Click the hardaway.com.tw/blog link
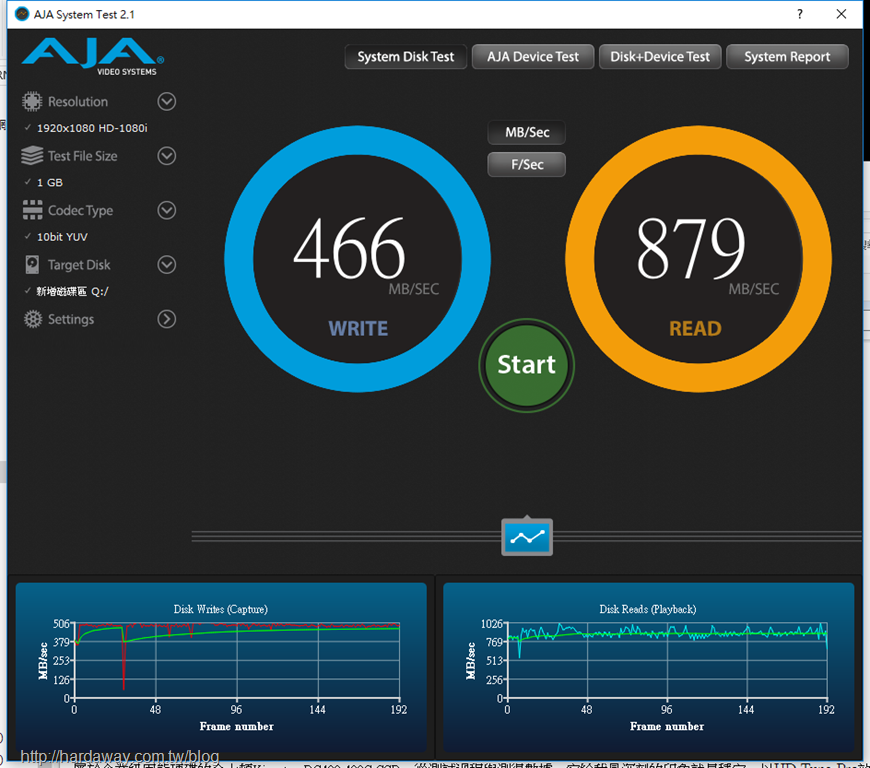870x768 pixels. 120,756
